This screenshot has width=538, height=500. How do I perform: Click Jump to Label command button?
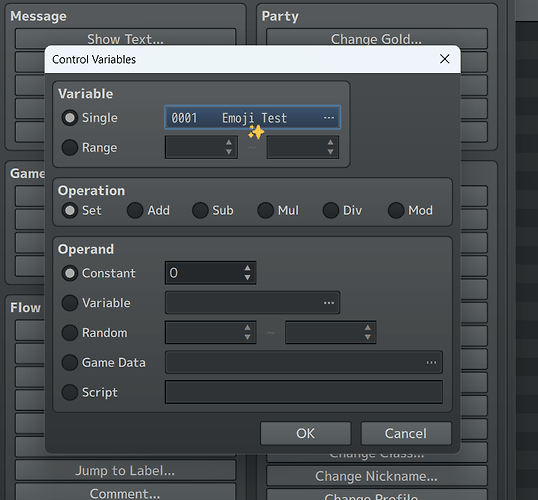[126, 470]
